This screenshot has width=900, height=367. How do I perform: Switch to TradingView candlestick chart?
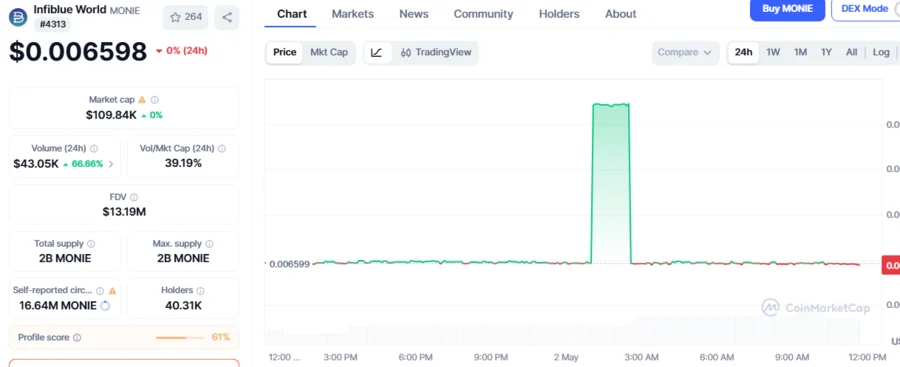[x=436, y=53]
